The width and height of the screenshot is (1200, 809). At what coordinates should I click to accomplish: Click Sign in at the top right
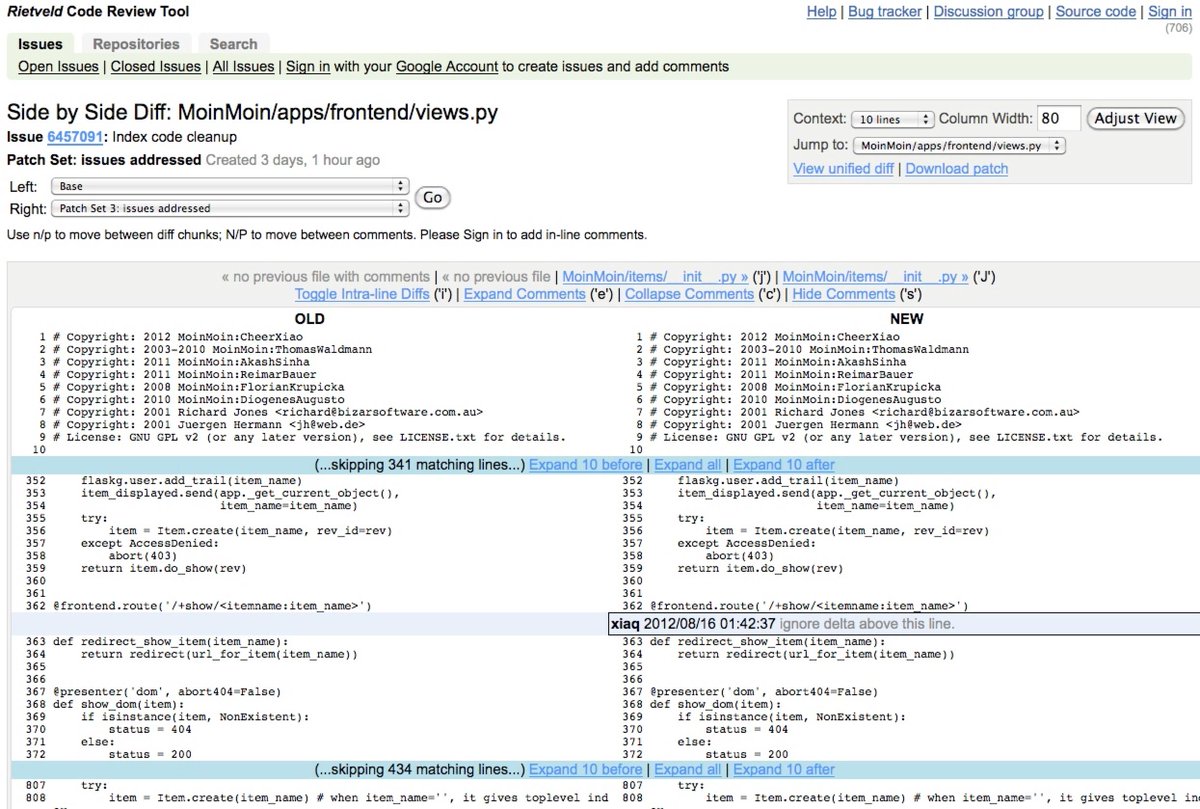tap(1169, 12)
